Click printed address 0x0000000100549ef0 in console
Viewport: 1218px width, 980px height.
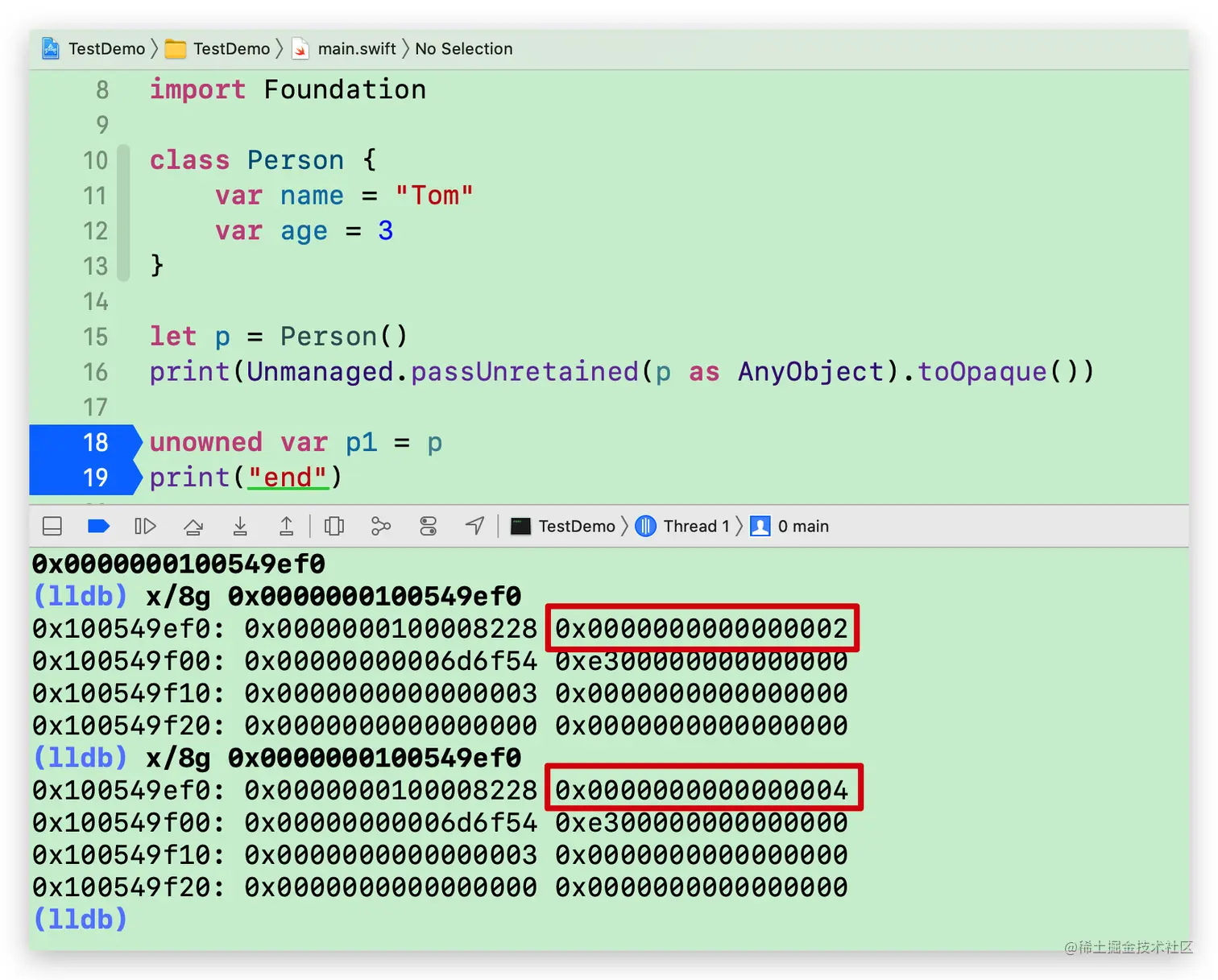coord(179,564)
